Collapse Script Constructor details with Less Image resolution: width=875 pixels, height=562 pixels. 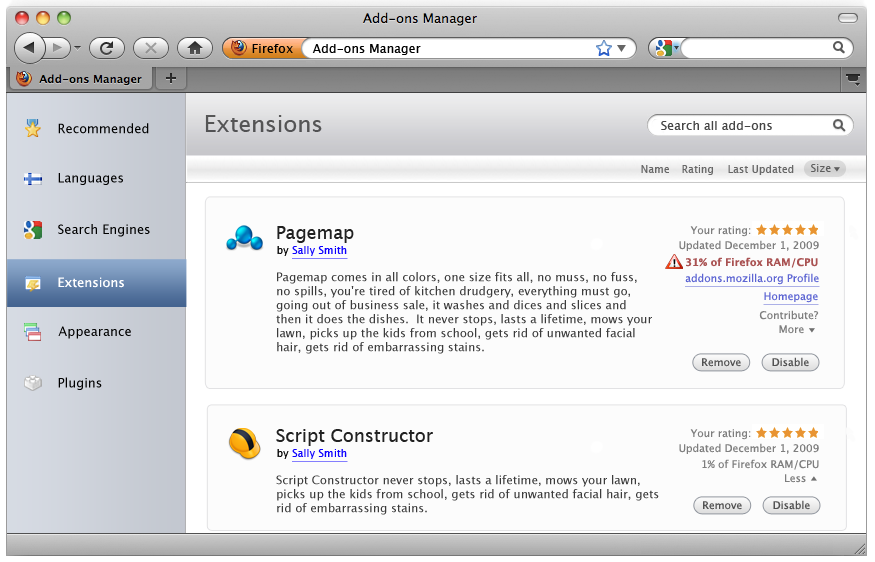[800, 479]
